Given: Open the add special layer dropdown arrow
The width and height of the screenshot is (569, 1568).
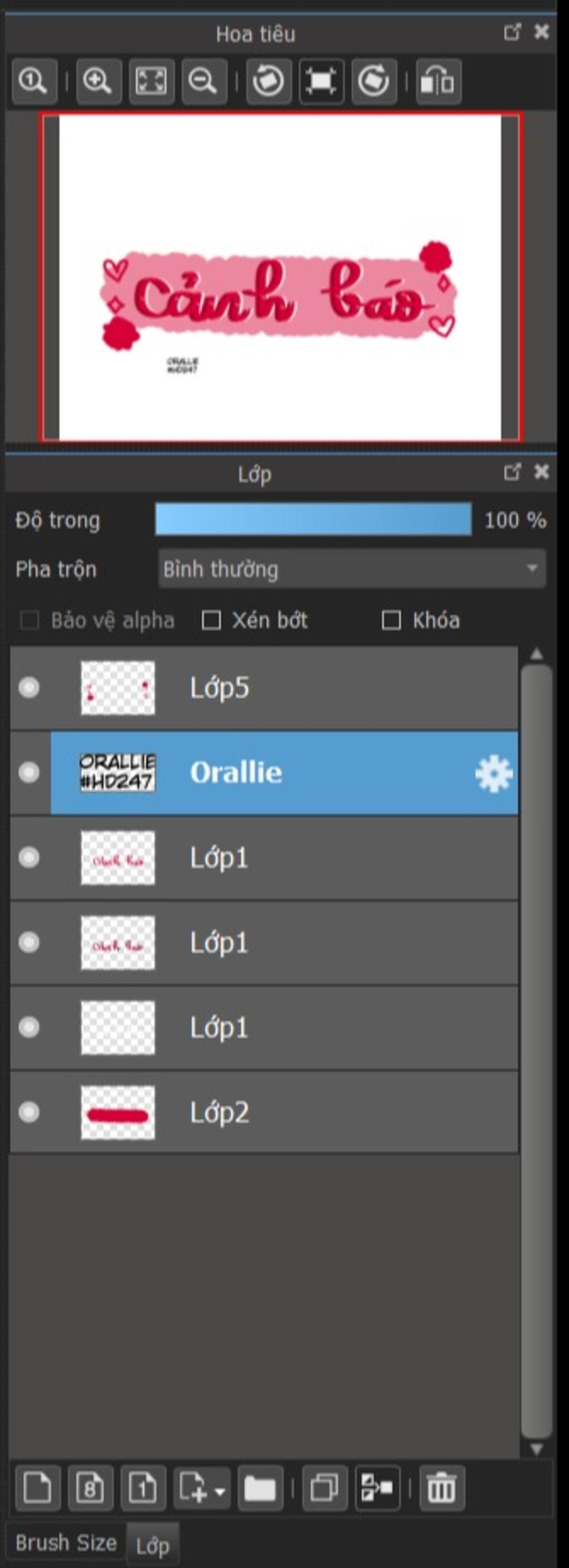Looking at the screenshot, I should coord(220,1491).
